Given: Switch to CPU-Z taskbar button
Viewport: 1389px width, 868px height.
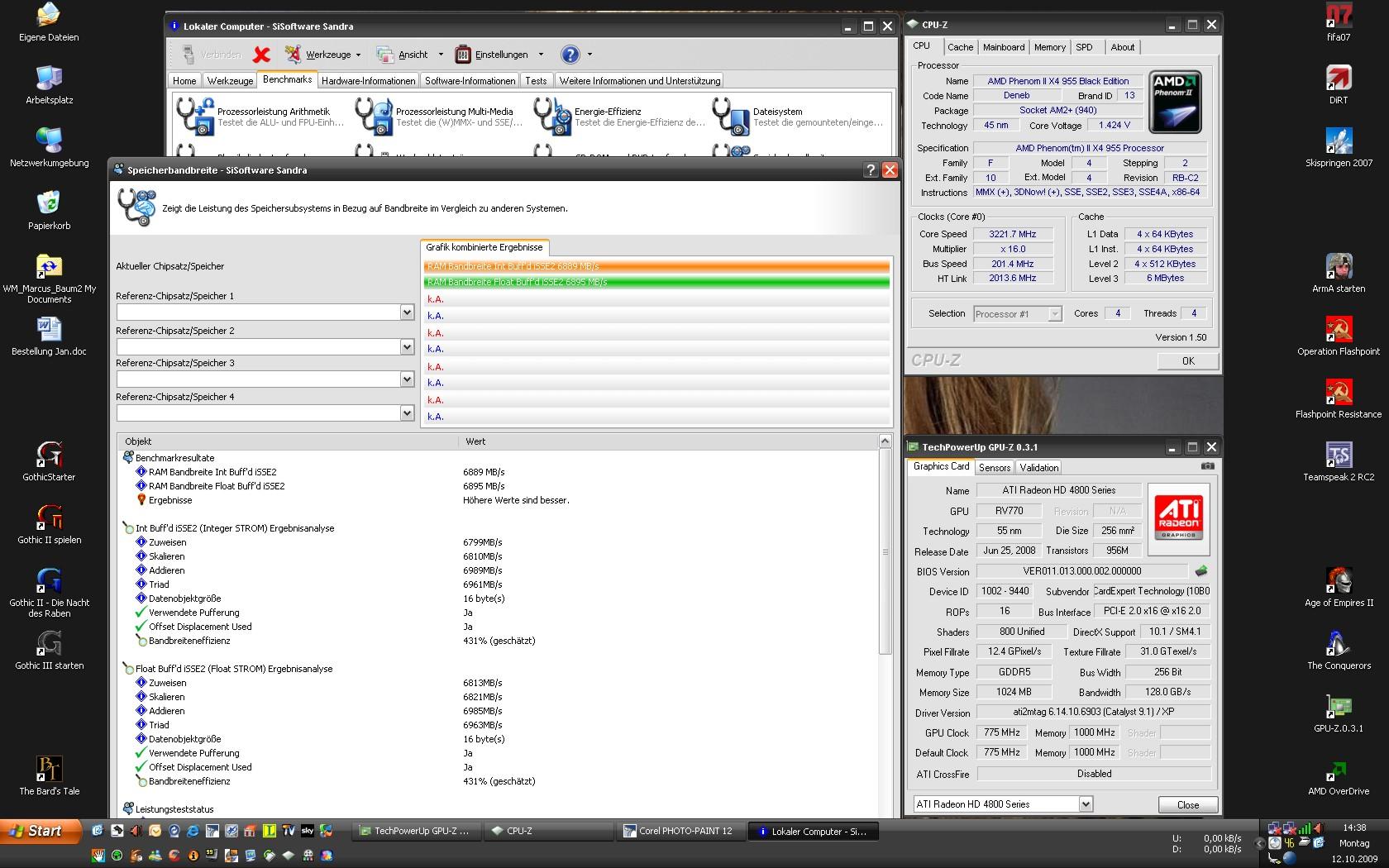Looking at the screenshot, I should pos(549,832).
